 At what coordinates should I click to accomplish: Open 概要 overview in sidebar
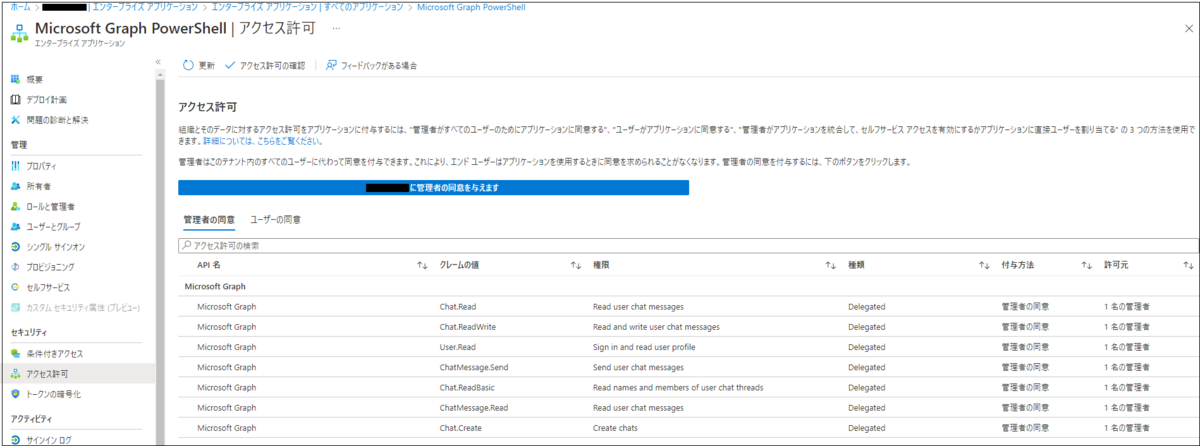click(x=35, y=79)
